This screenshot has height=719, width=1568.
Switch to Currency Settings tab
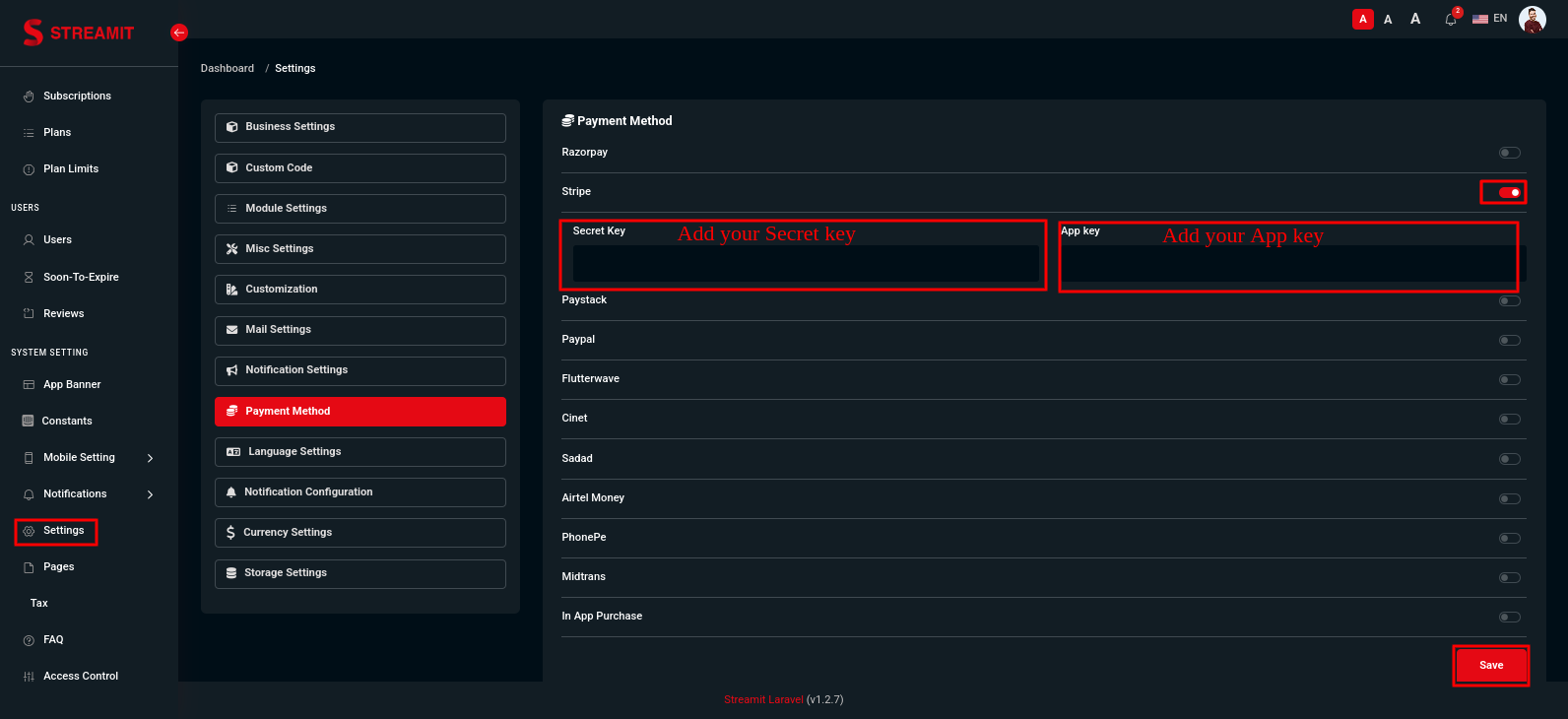(x=359, y=533)
